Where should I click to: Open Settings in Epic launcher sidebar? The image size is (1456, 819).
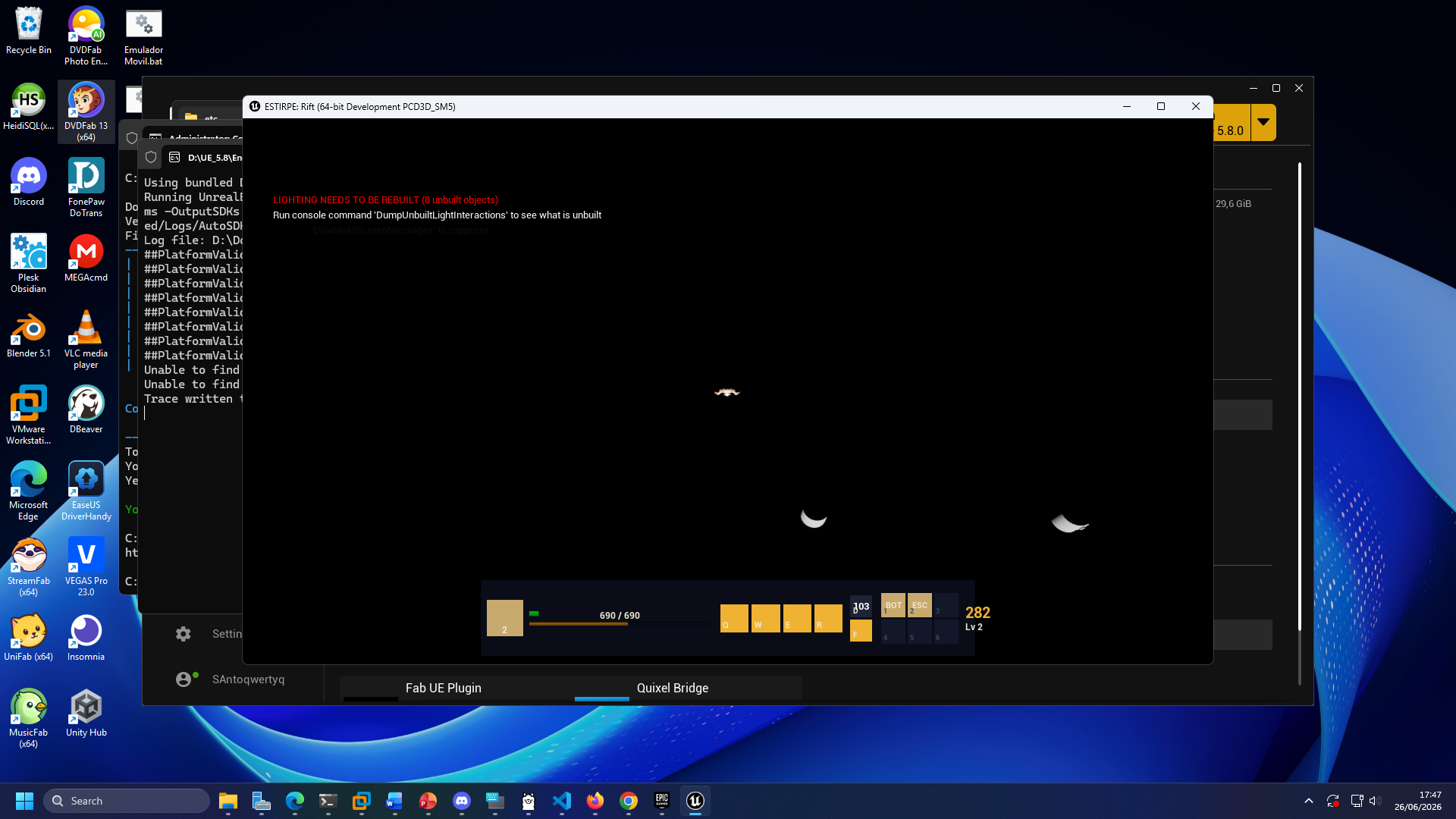(209, 634)
